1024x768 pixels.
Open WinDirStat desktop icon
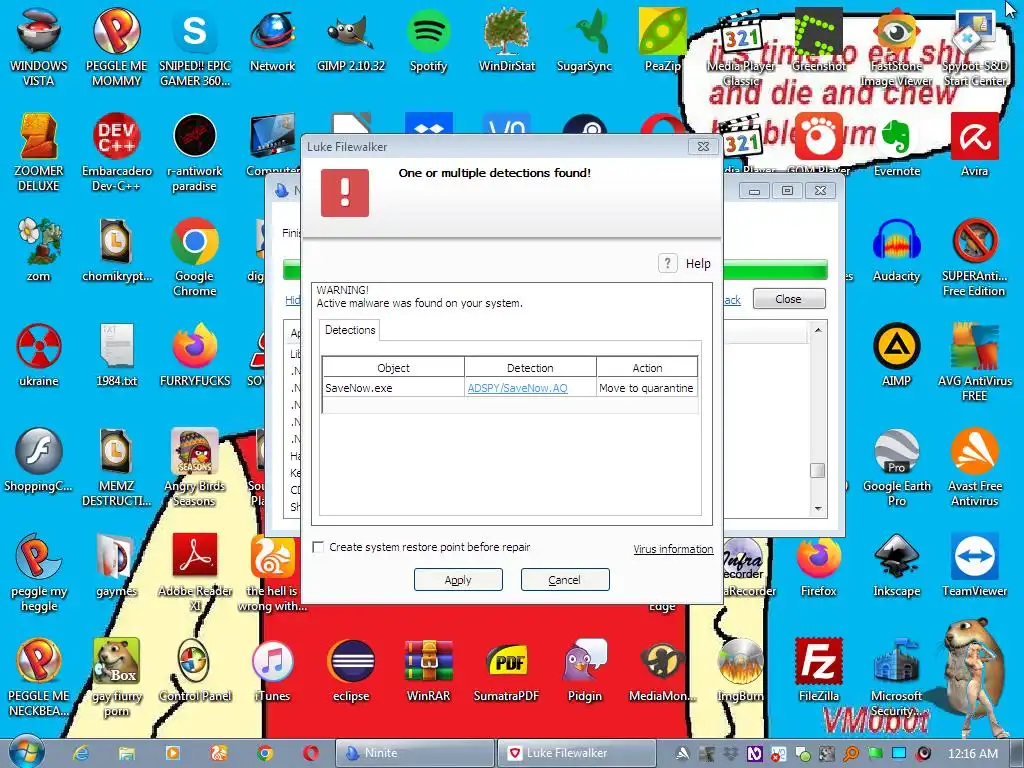(x=507, y=40)
